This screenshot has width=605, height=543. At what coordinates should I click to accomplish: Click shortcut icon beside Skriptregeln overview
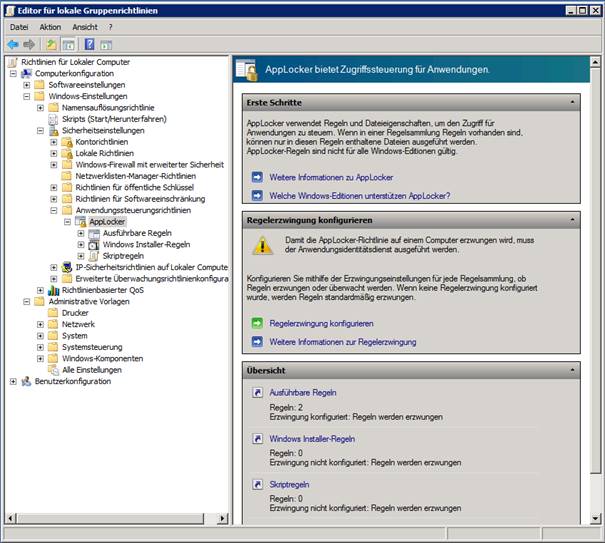point(257,484)
